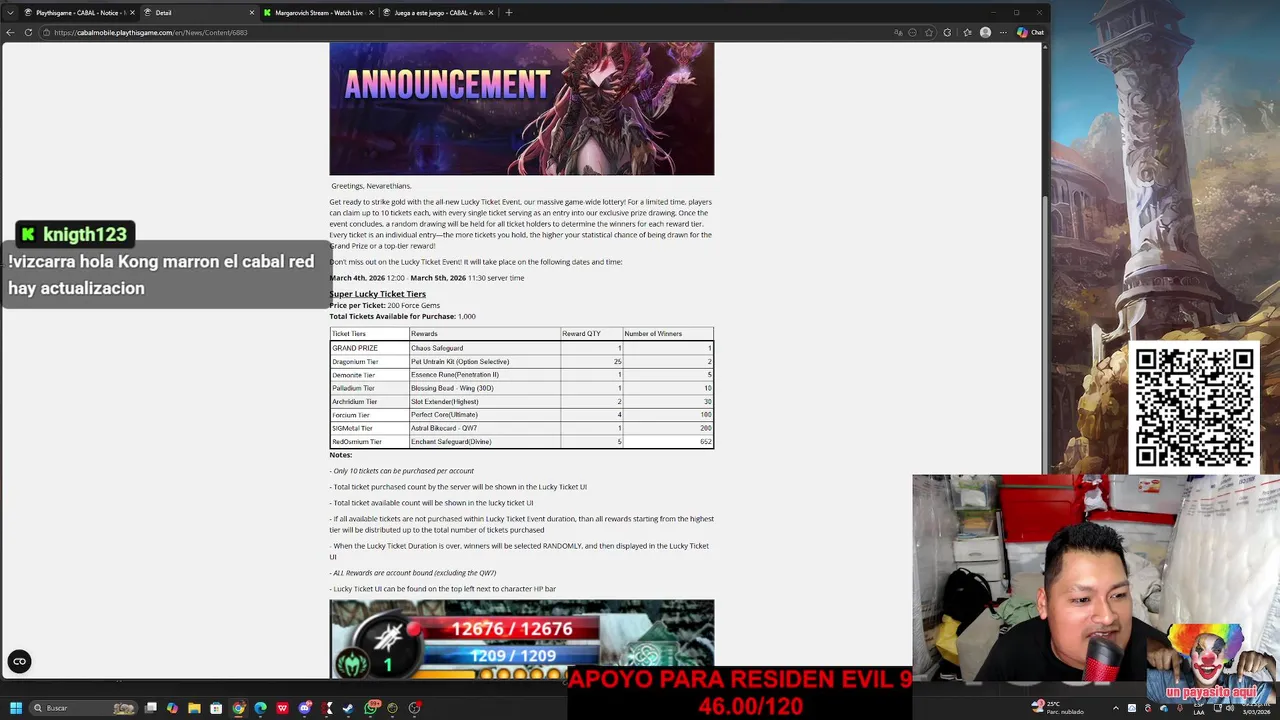The height and width of the screenshot is (720, 1280).
Task: Open the tab search dropdown arrow
Action: [10, 12]
